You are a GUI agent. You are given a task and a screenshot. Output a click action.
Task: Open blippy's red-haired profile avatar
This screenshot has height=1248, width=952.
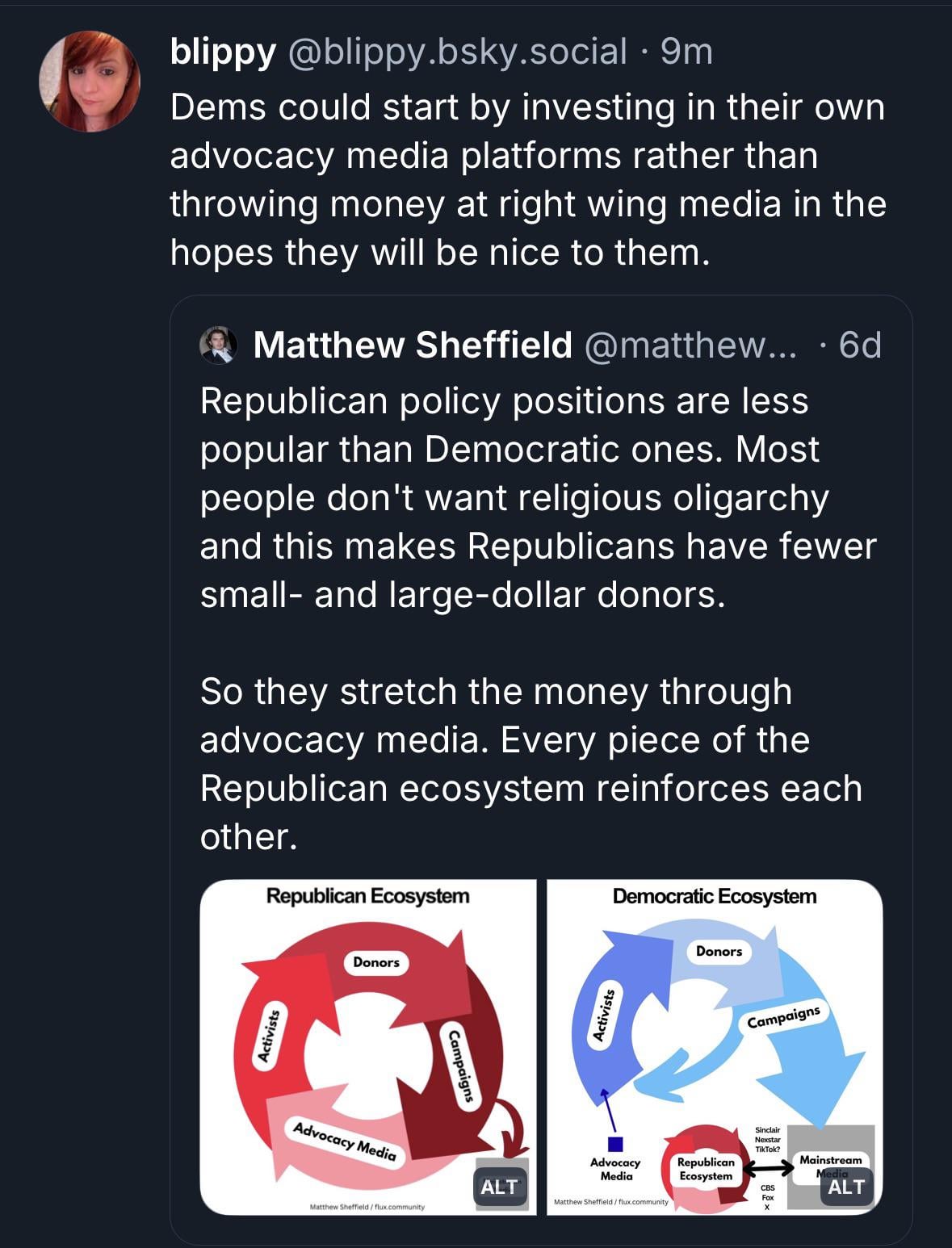90,82
